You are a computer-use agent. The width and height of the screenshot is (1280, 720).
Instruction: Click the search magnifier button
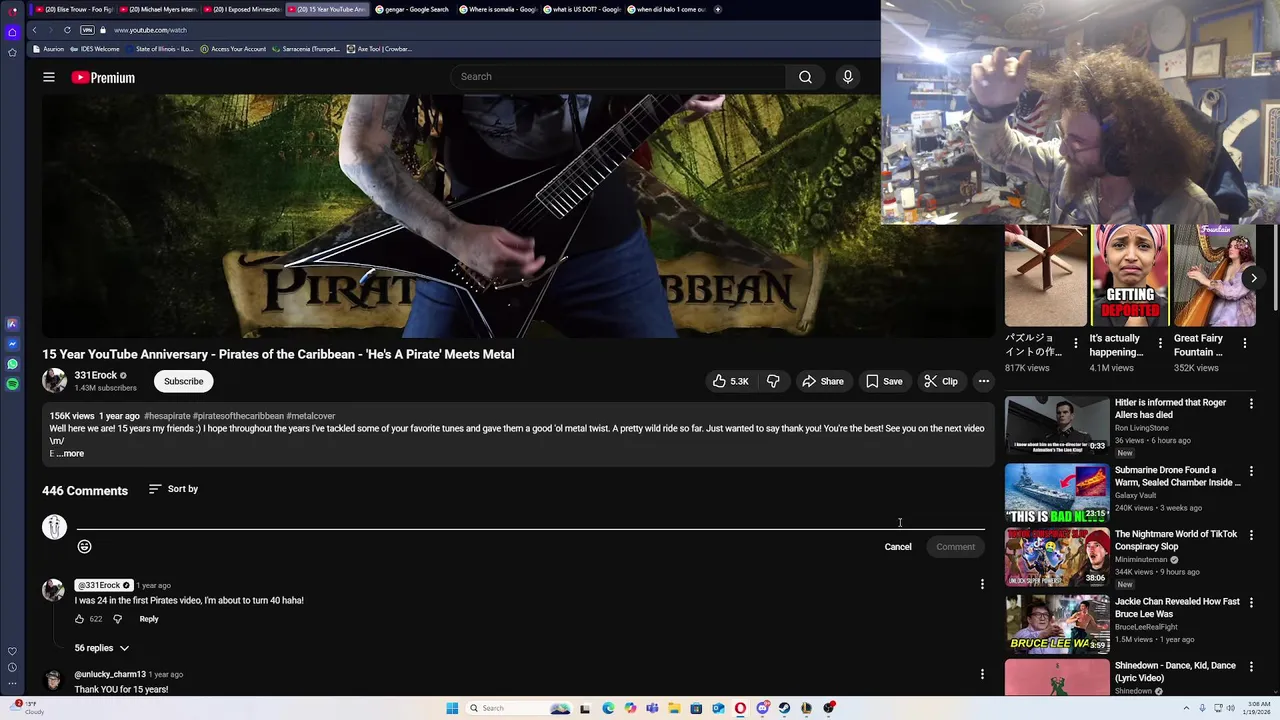[x=805, y=77]
